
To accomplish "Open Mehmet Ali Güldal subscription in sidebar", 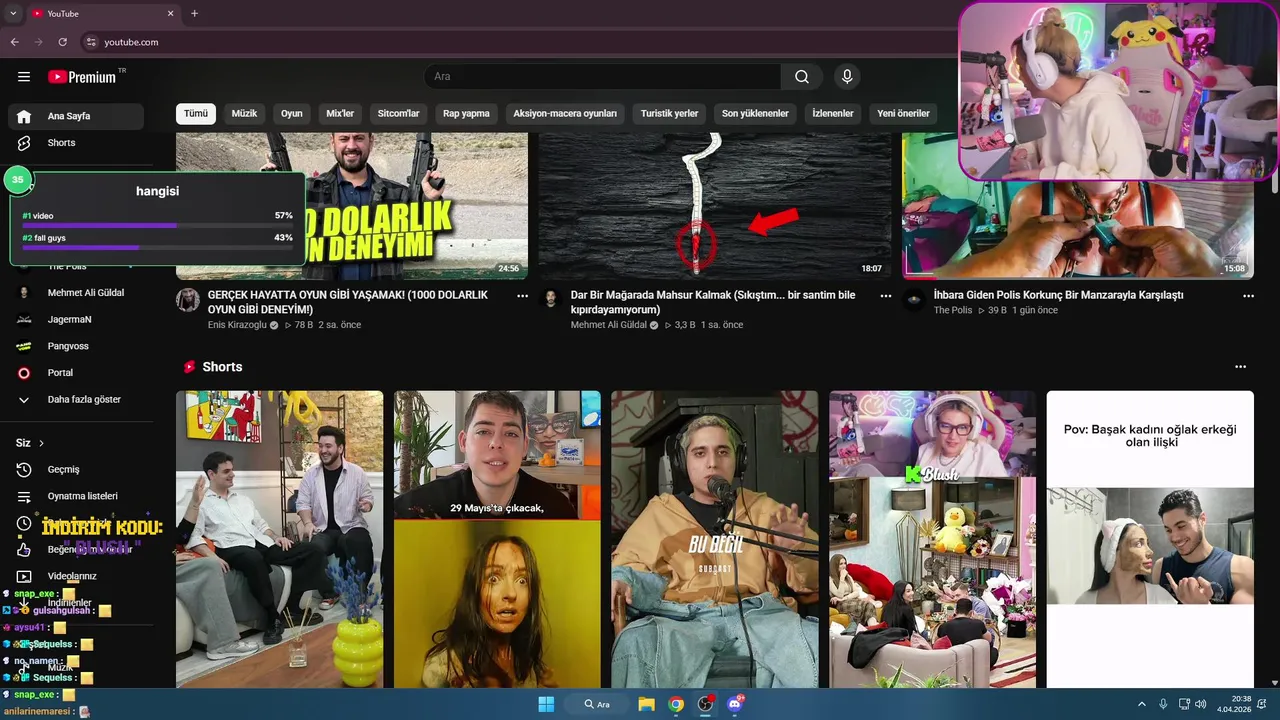I will click(76, 293).
